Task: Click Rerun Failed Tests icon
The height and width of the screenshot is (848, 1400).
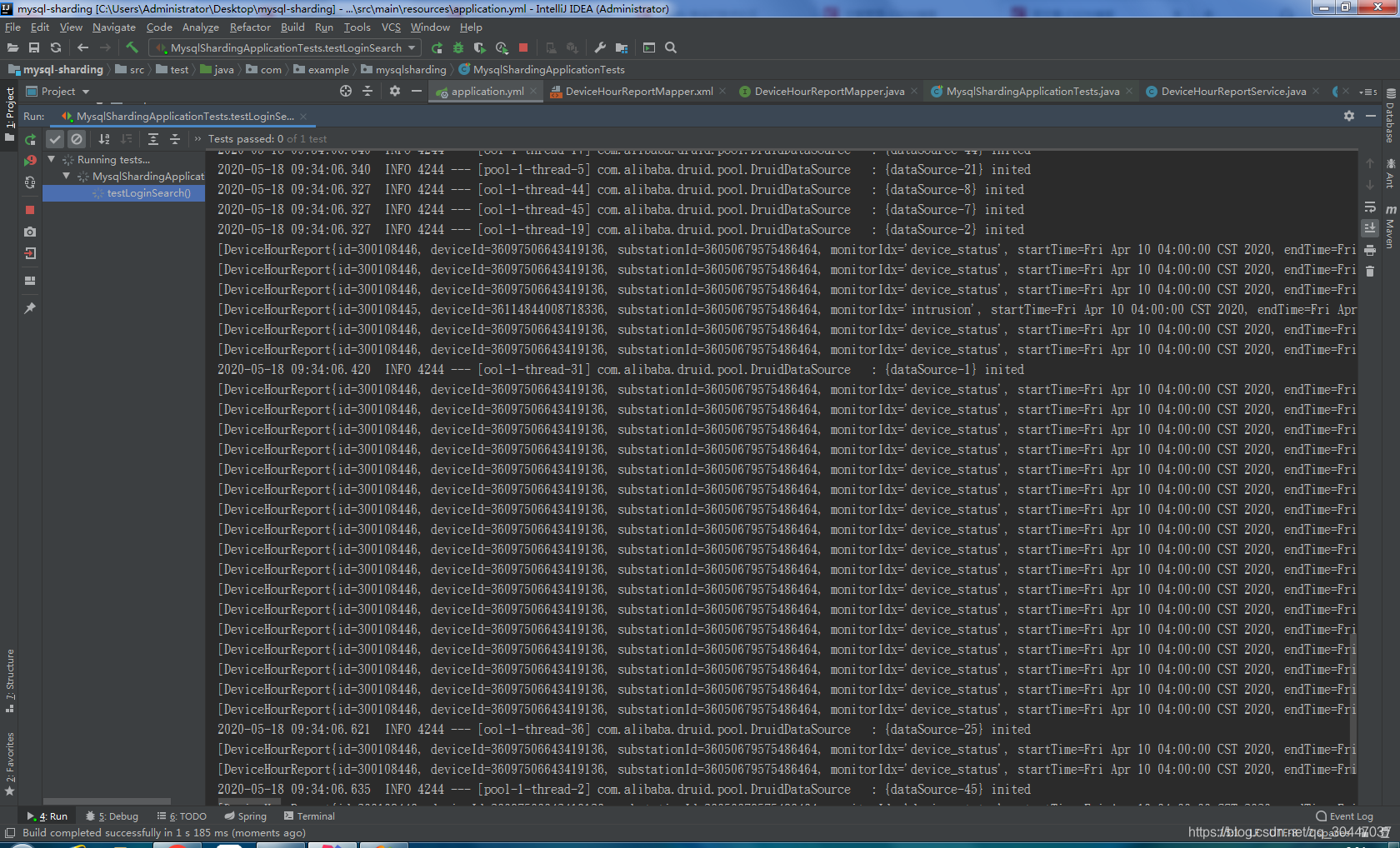Action: pyautogui.click(x=30, y=160)
